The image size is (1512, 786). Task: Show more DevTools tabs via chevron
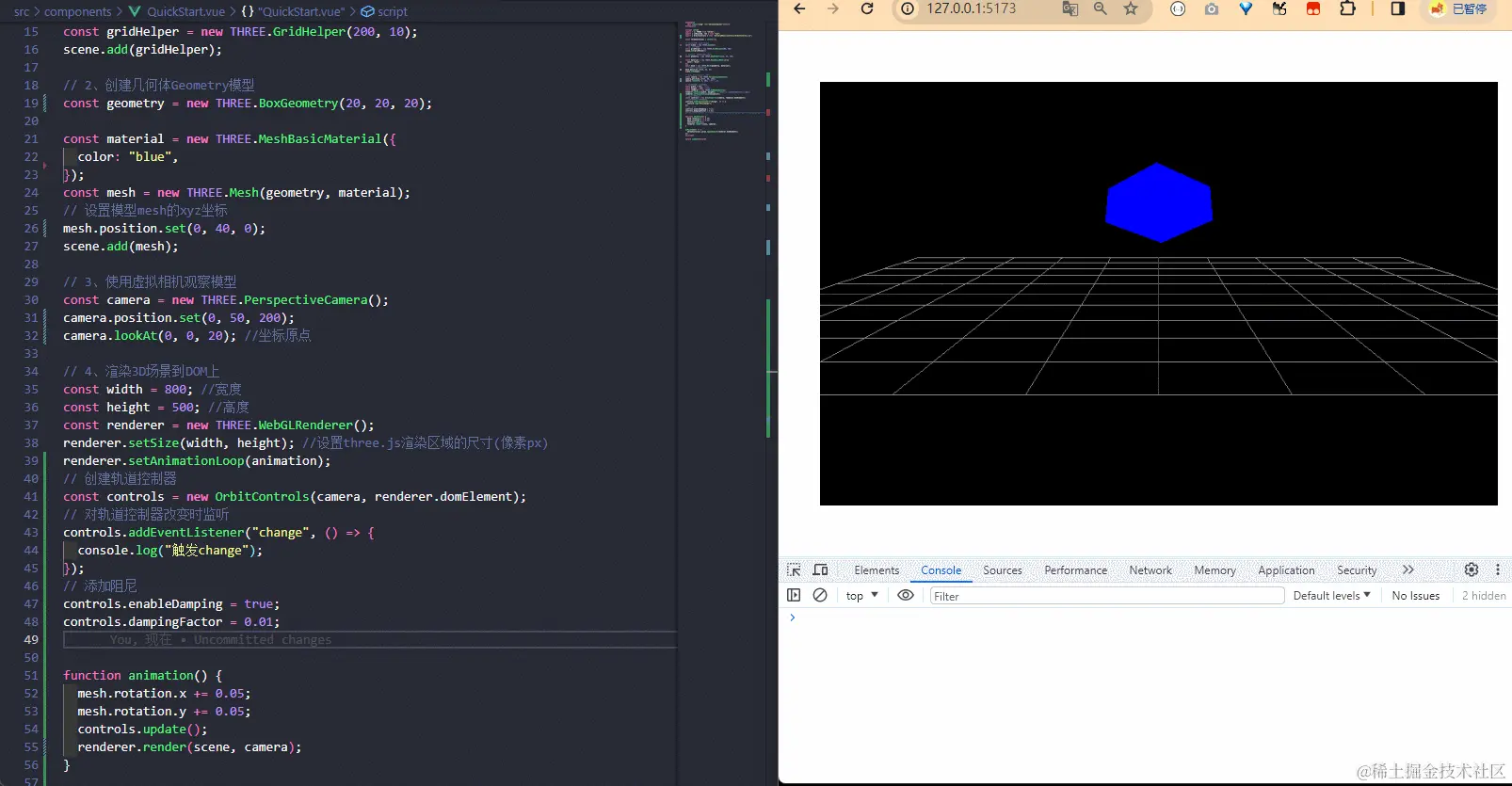tap(1407, 569)
